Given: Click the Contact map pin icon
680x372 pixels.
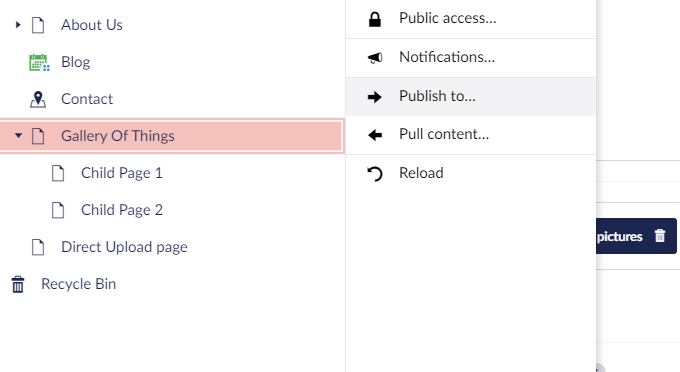Looking at the screenshot, I should (38, 99).
